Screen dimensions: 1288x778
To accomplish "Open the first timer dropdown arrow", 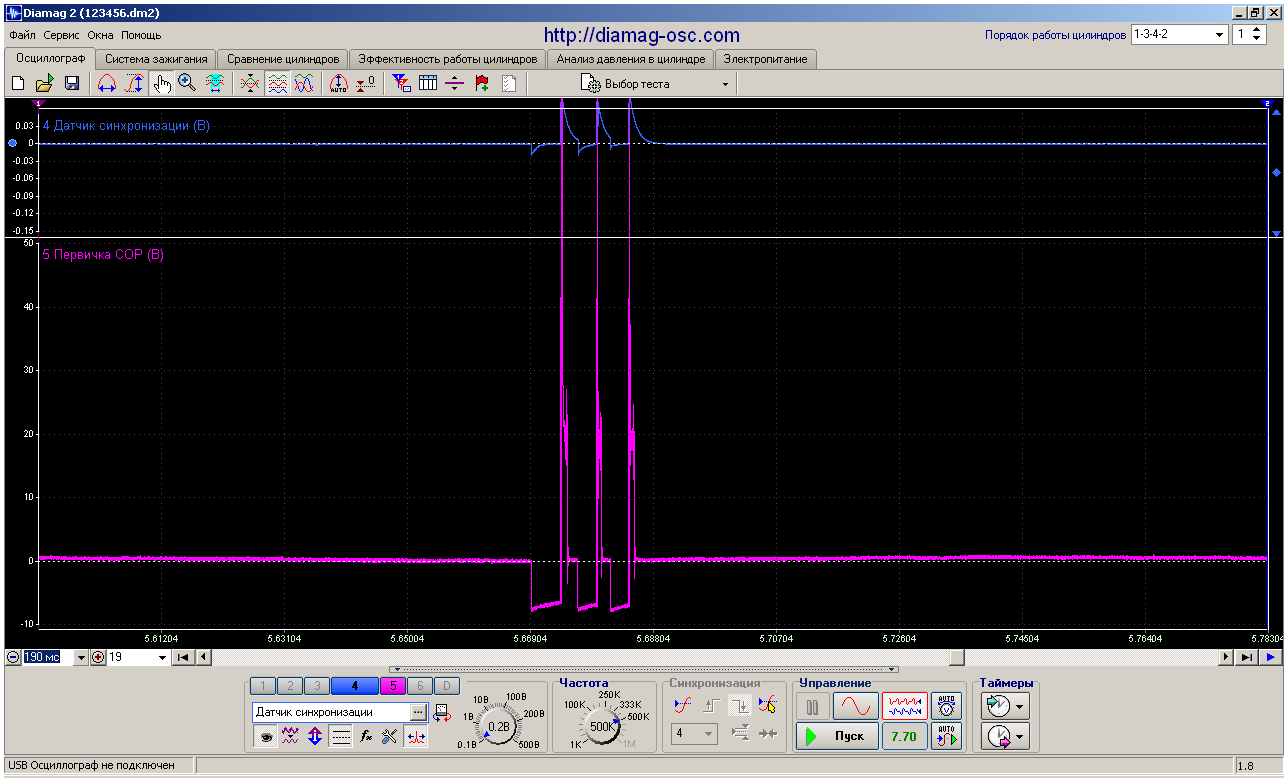I will 1020,707.
